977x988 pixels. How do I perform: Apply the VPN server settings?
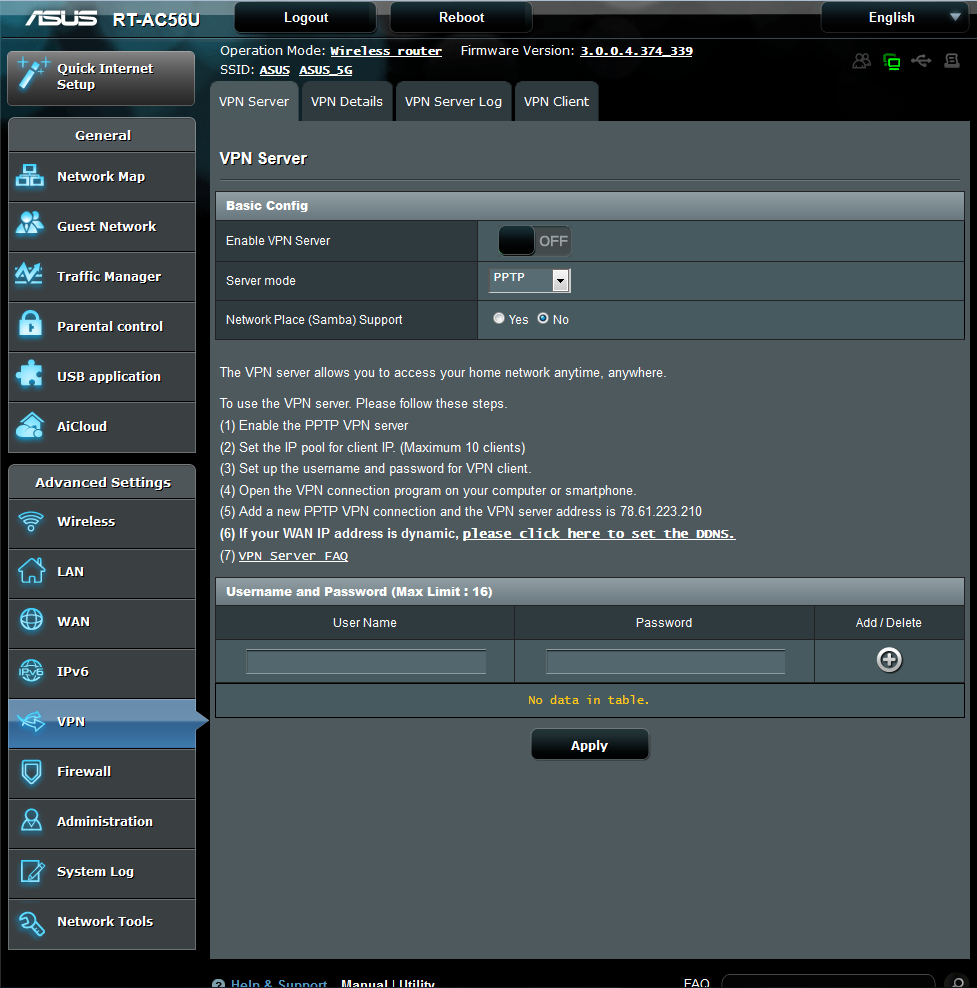point(590,745)
